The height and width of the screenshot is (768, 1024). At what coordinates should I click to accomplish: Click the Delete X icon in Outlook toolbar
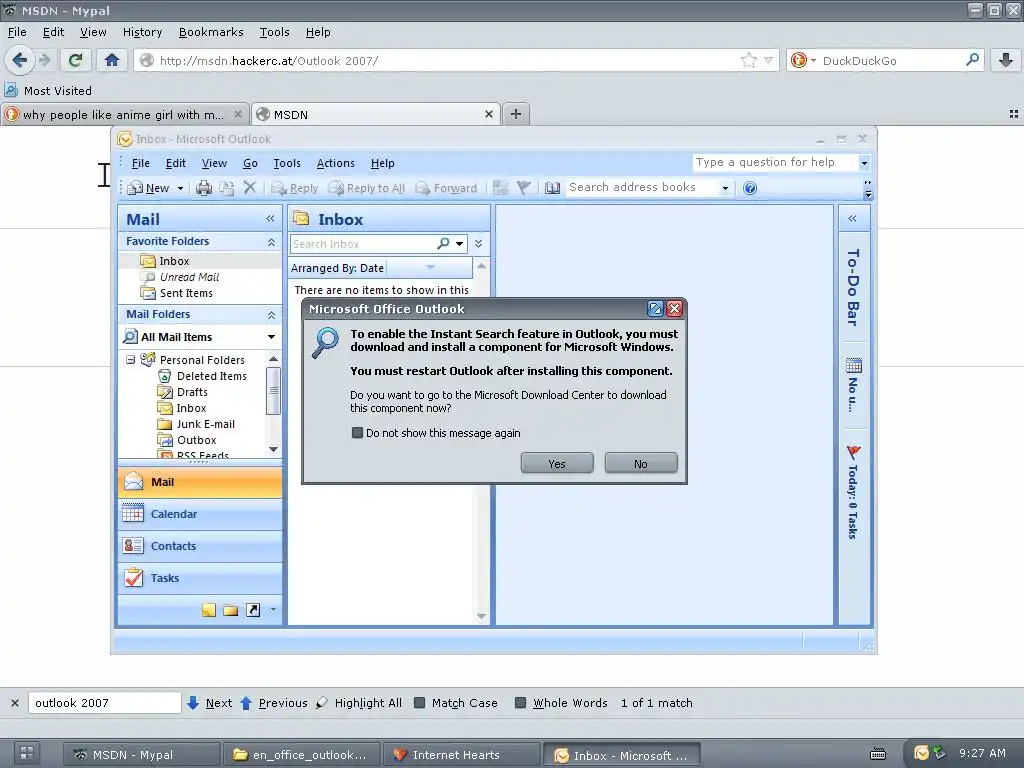coord(249,188)
